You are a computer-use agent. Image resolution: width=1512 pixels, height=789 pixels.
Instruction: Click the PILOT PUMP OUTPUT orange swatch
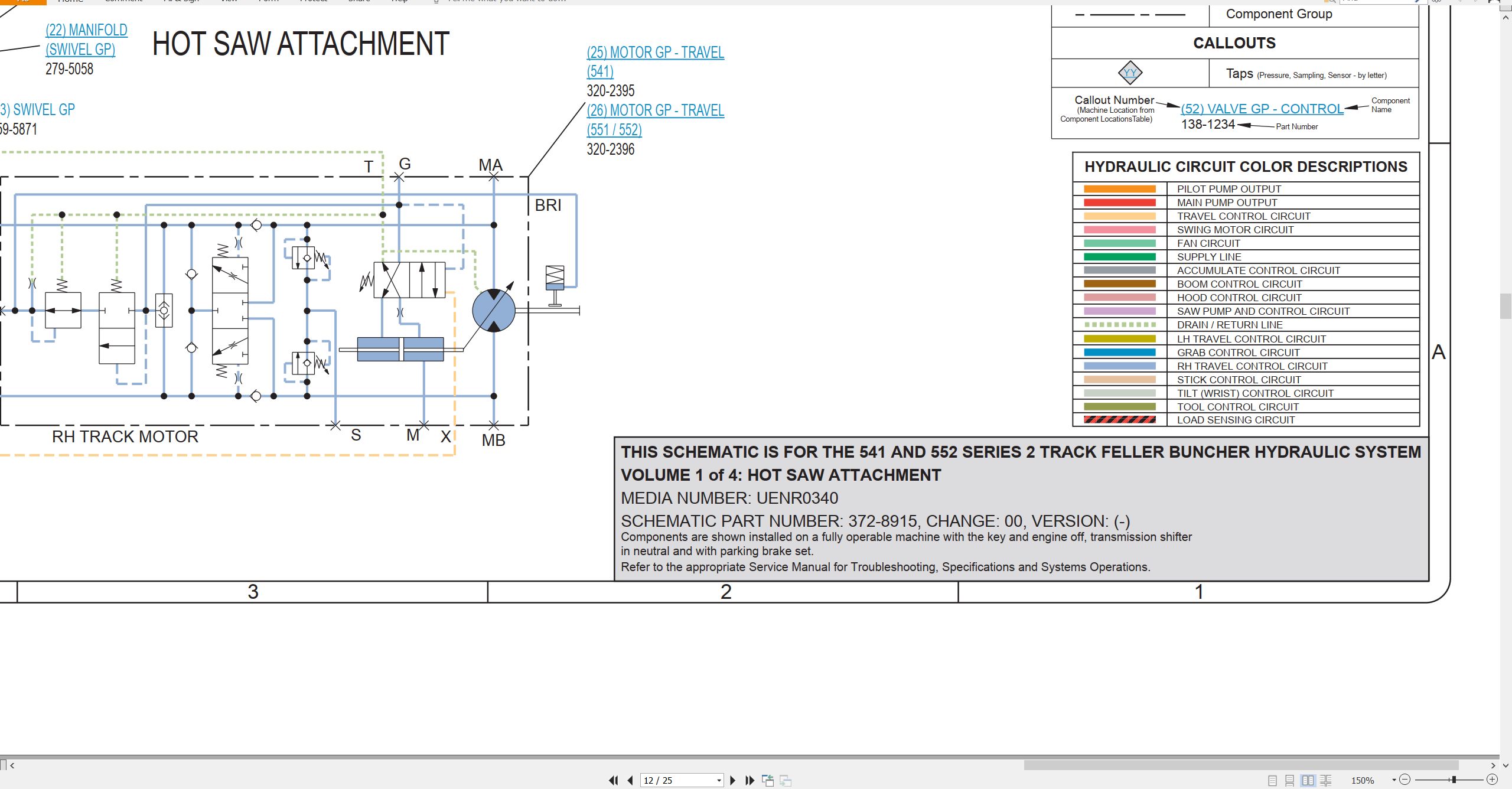(1120, 189)
